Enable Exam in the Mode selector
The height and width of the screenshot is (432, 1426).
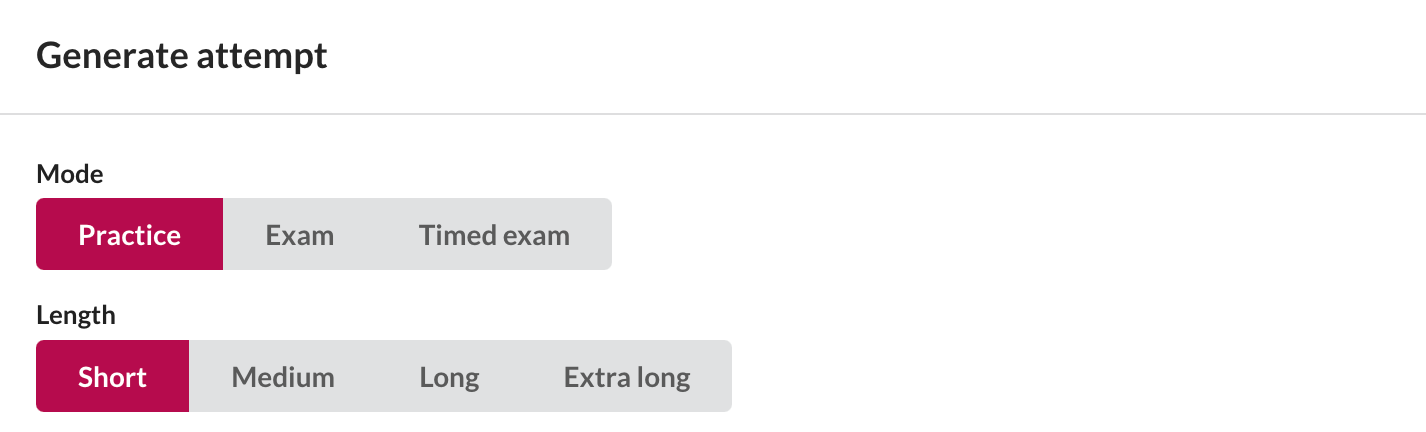(300, 235)
